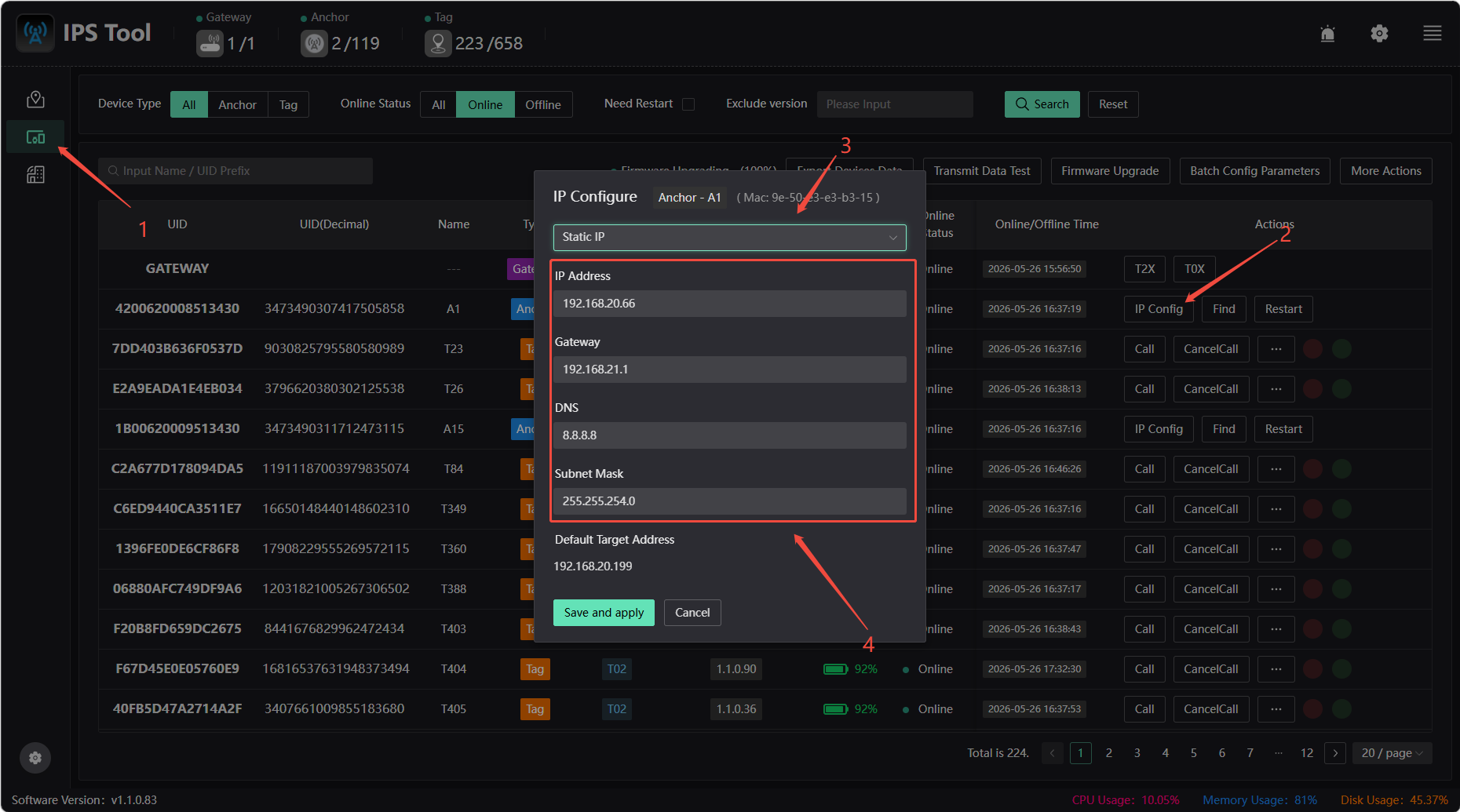Edit the Gateway address field
1460x812 pixels.
[729, 370]
